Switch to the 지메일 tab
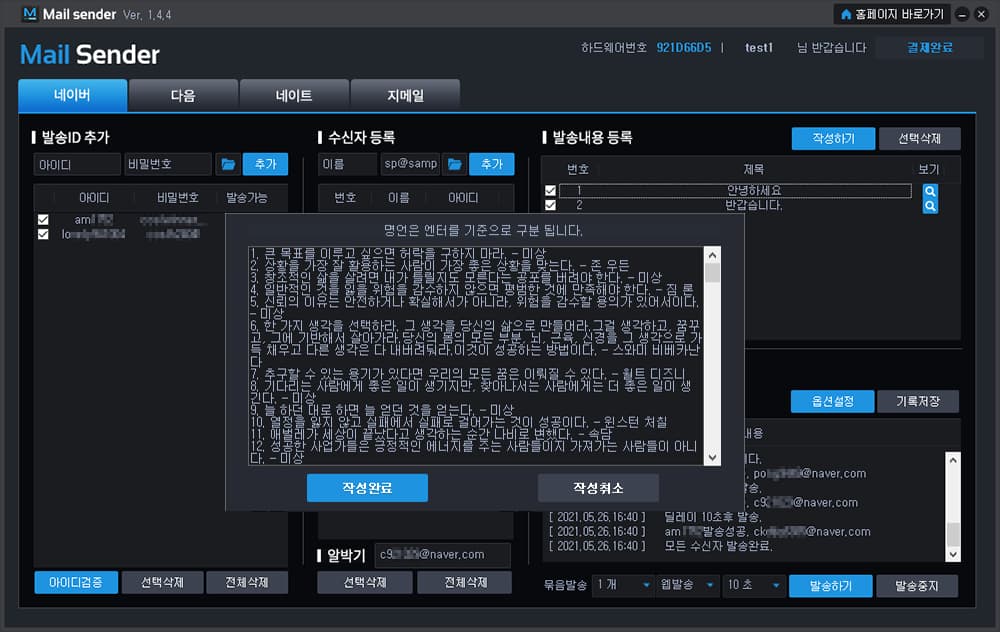 point(405,96)
